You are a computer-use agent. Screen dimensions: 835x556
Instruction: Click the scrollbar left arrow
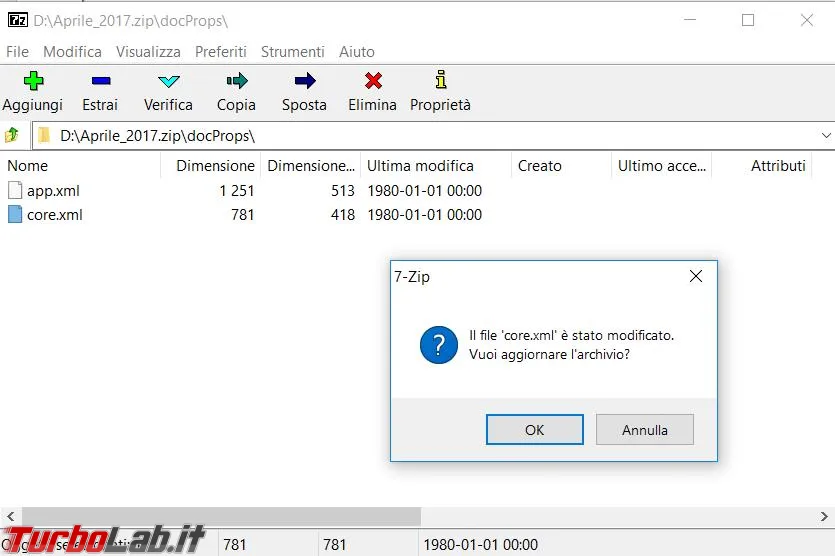tap(11, 516)
